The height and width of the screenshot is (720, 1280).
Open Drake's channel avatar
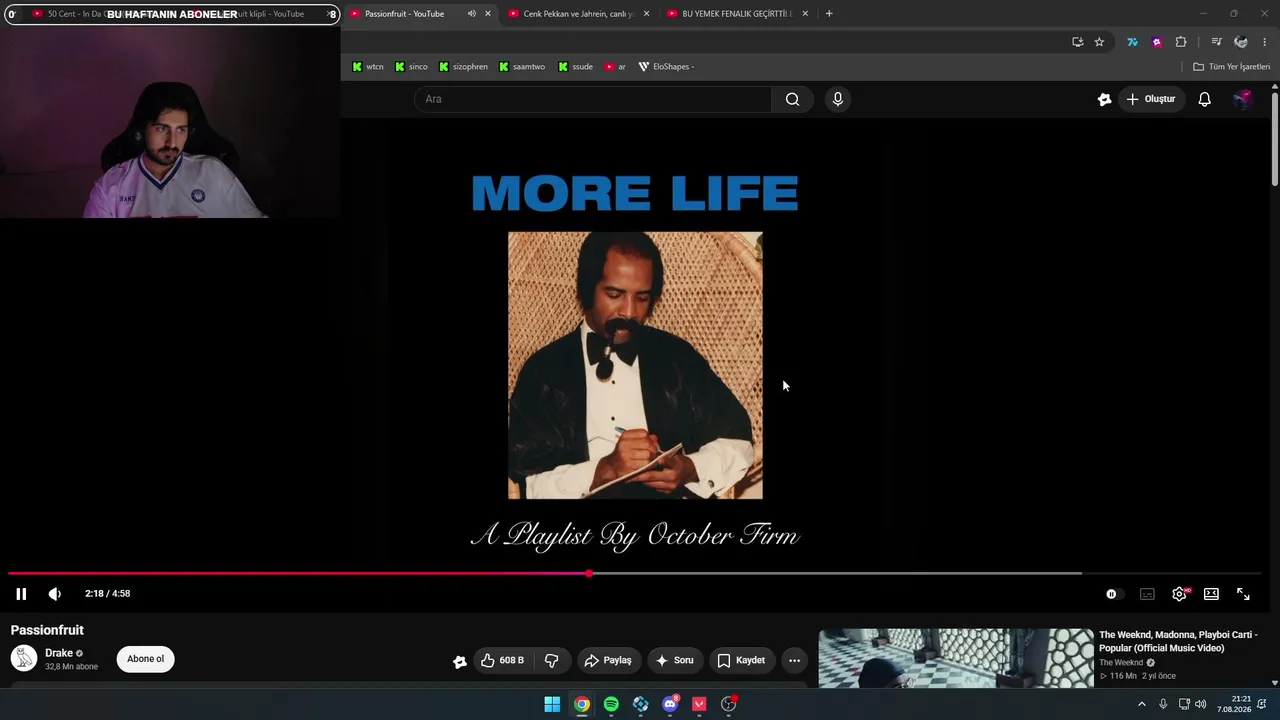tap(24, 658)
